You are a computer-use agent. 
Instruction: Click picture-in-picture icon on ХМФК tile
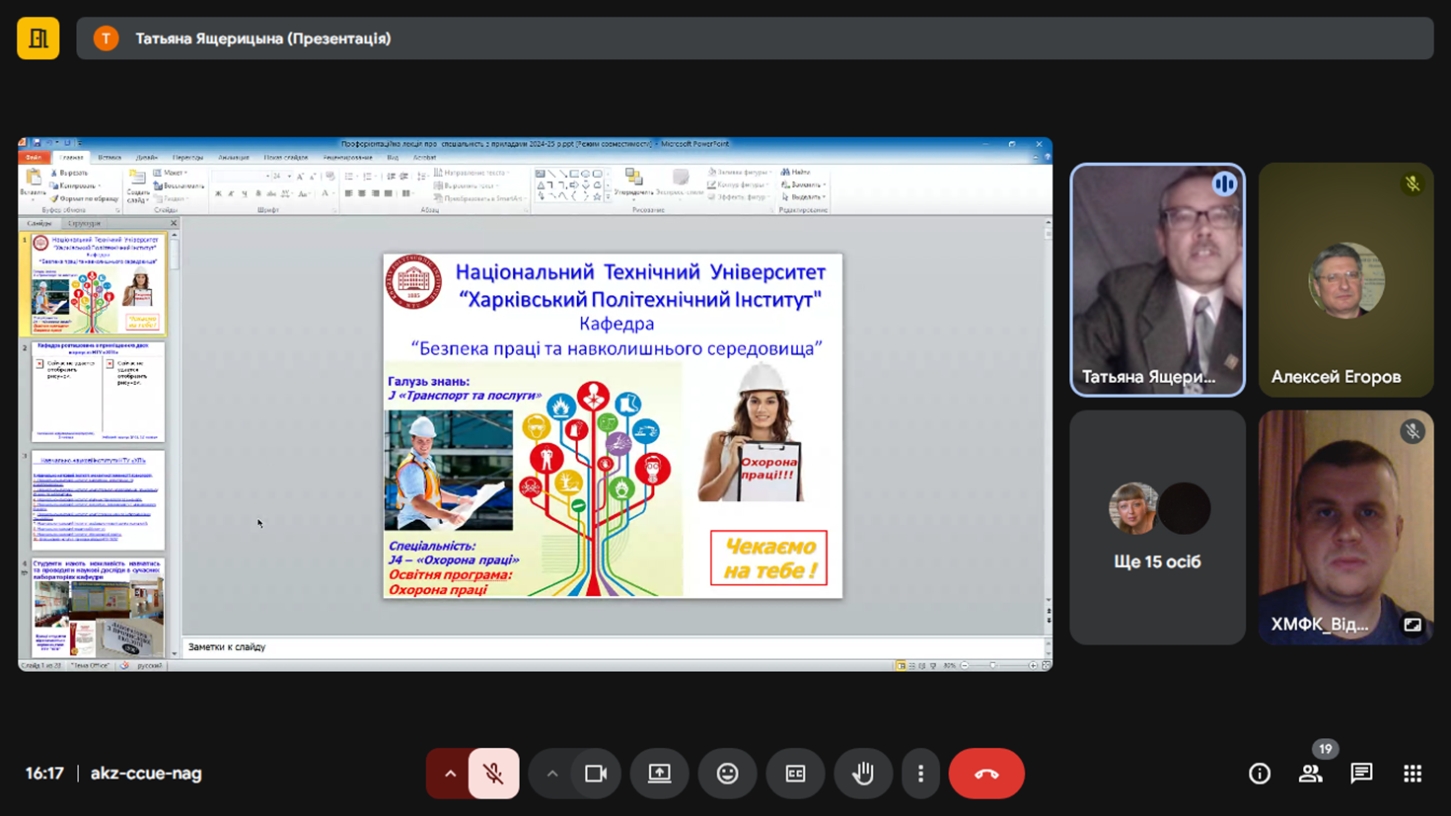(1412, 624)
